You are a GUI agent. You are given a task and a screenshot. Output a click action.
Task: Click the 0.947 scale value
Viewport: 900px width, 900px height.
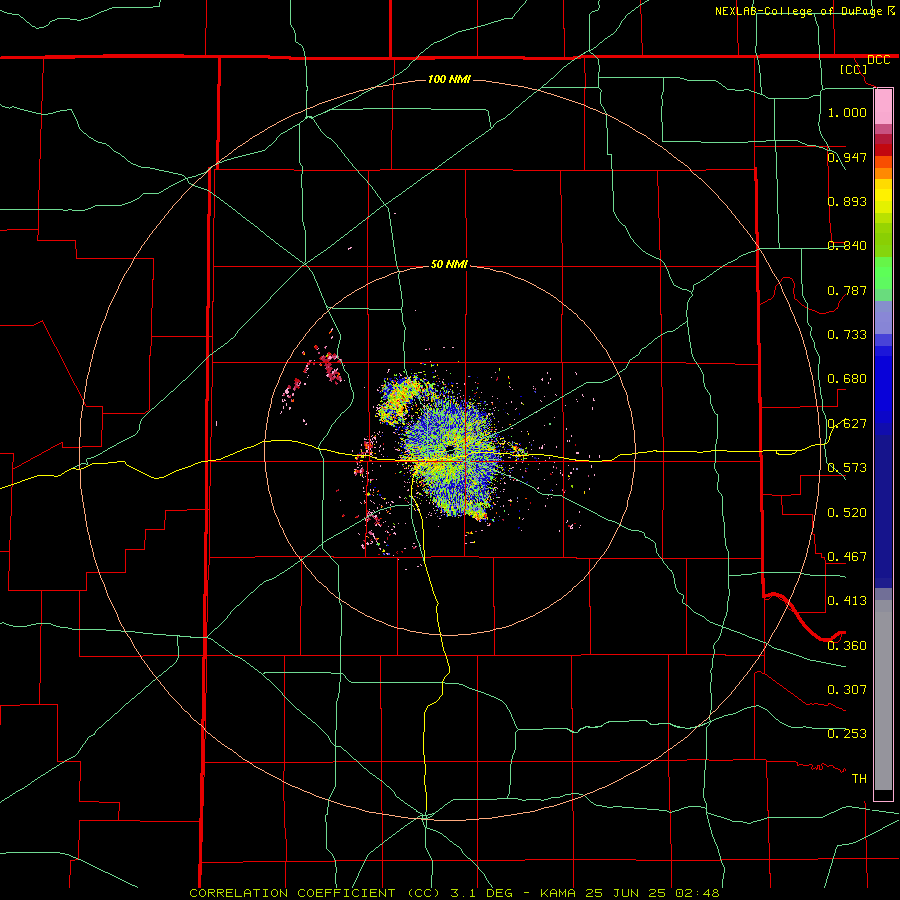[847, 157]
